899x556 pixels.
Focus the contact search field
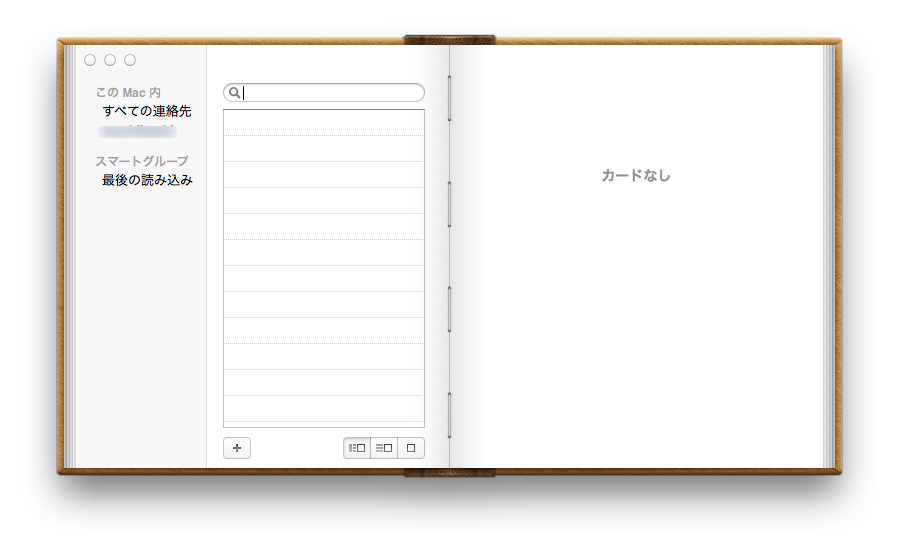(324, 92)
